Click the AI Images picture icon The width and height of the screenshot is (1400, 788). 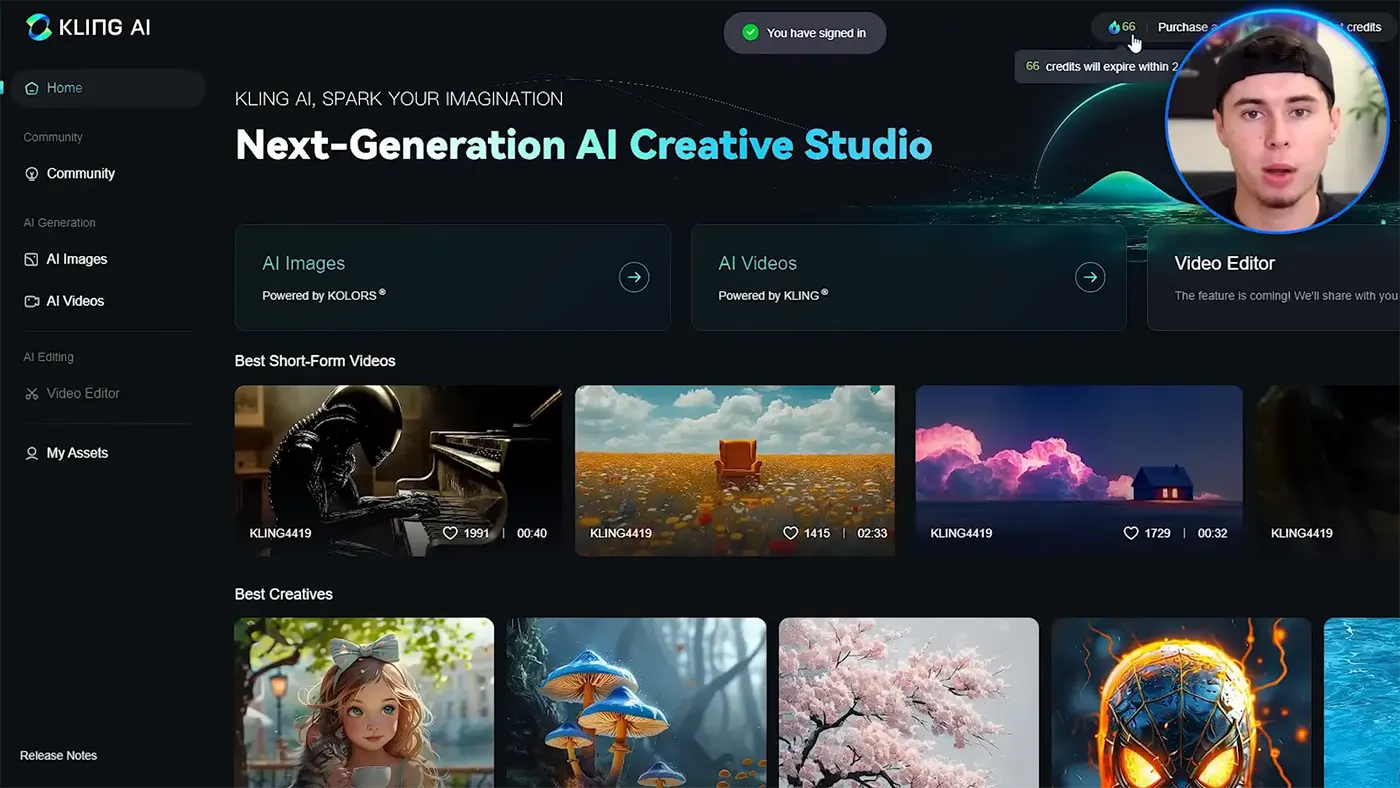(x=31, y=259)
